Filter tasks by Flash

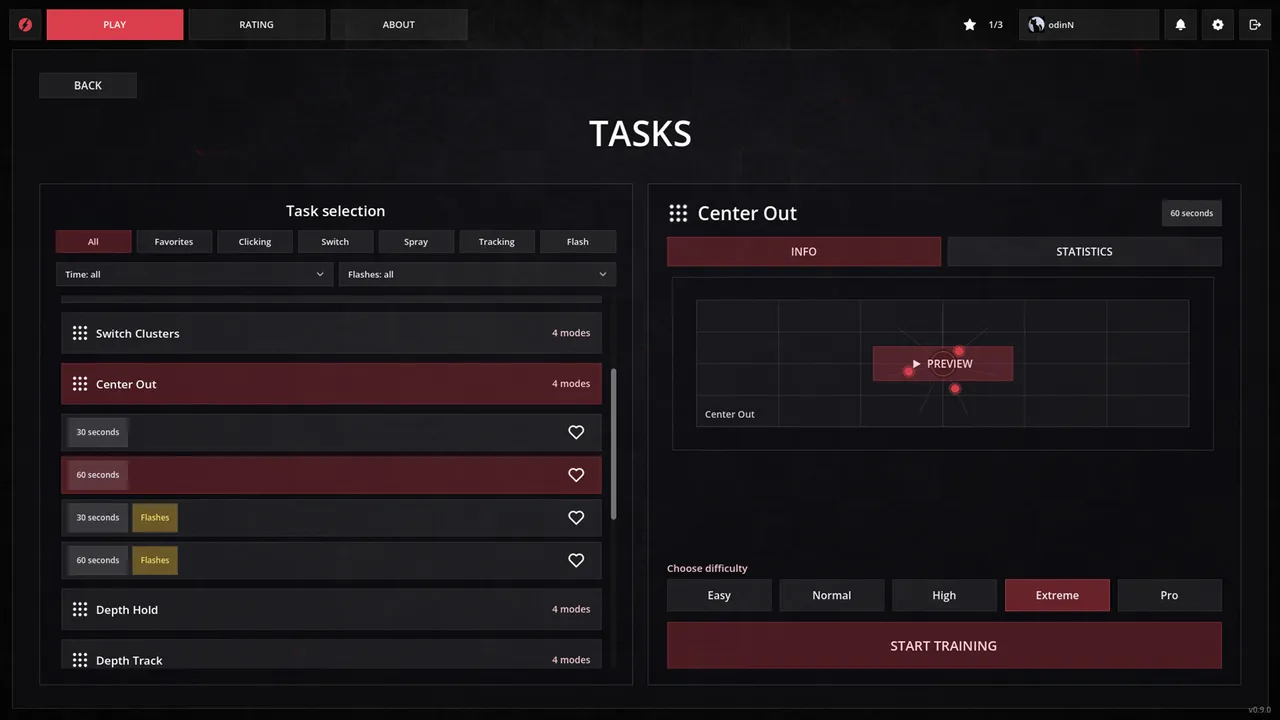pyautogui.click(x=578, y=241)
